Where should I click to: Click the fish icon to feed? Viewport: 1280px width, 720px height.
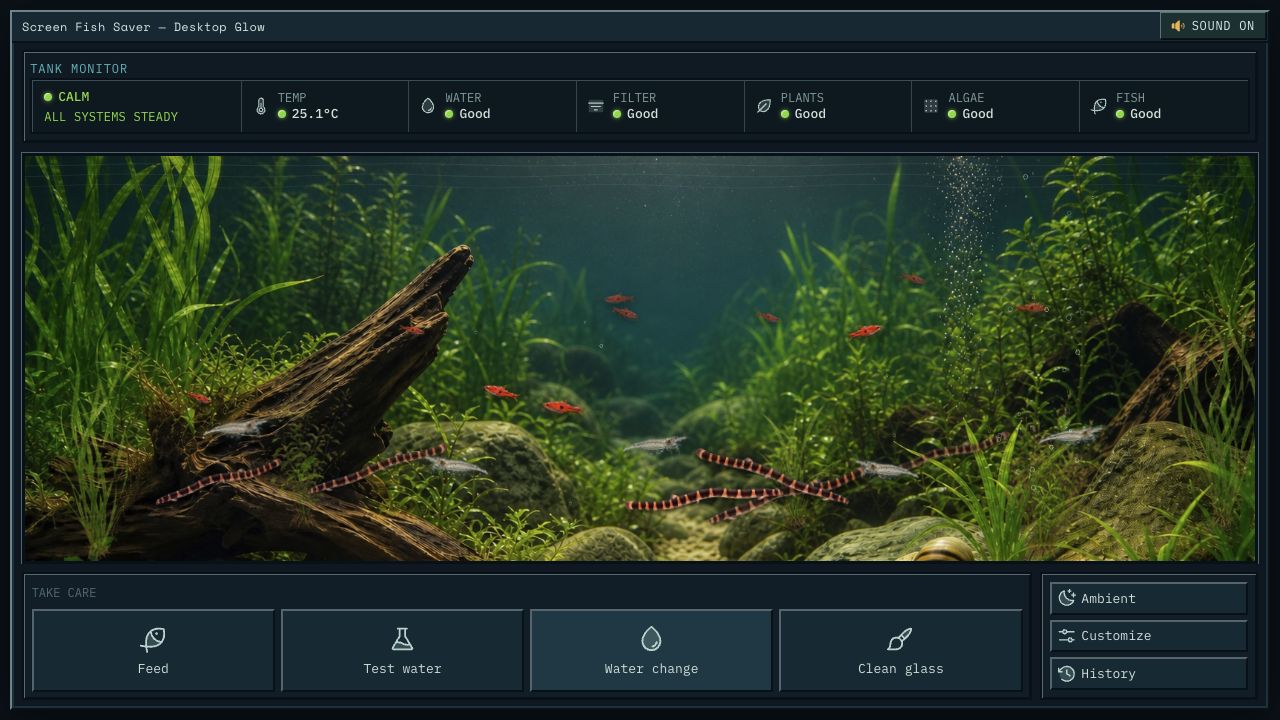153,639
